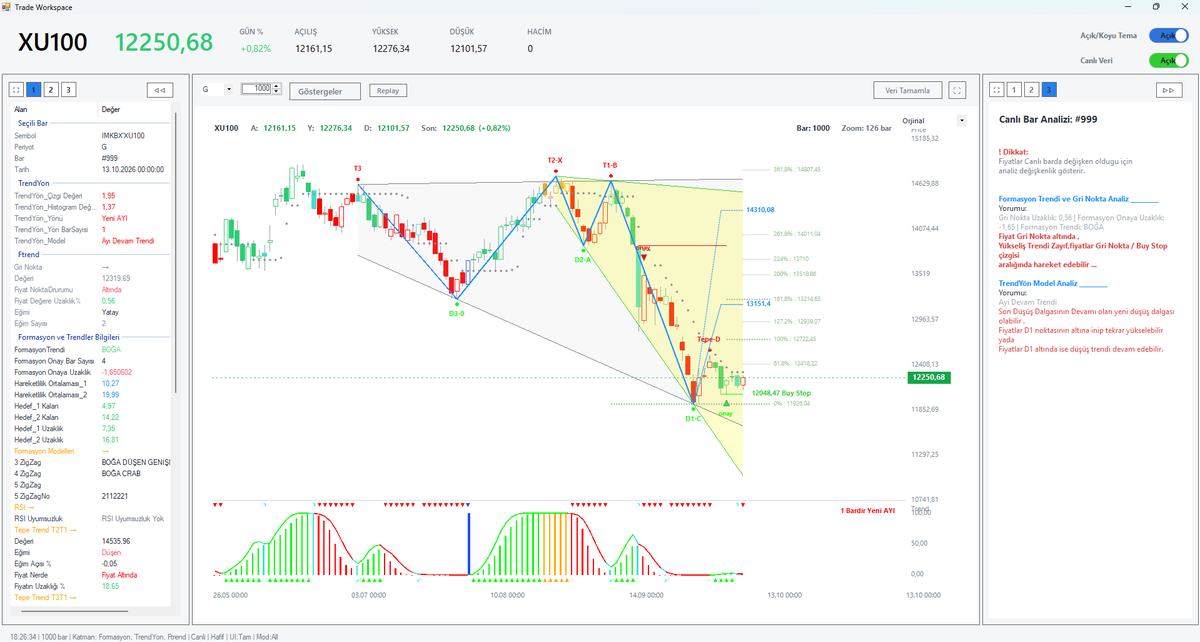The width and height of the screenshot is (1200, 642).
Task: Open the period dropdown showing G
Action: coord(217,89)
